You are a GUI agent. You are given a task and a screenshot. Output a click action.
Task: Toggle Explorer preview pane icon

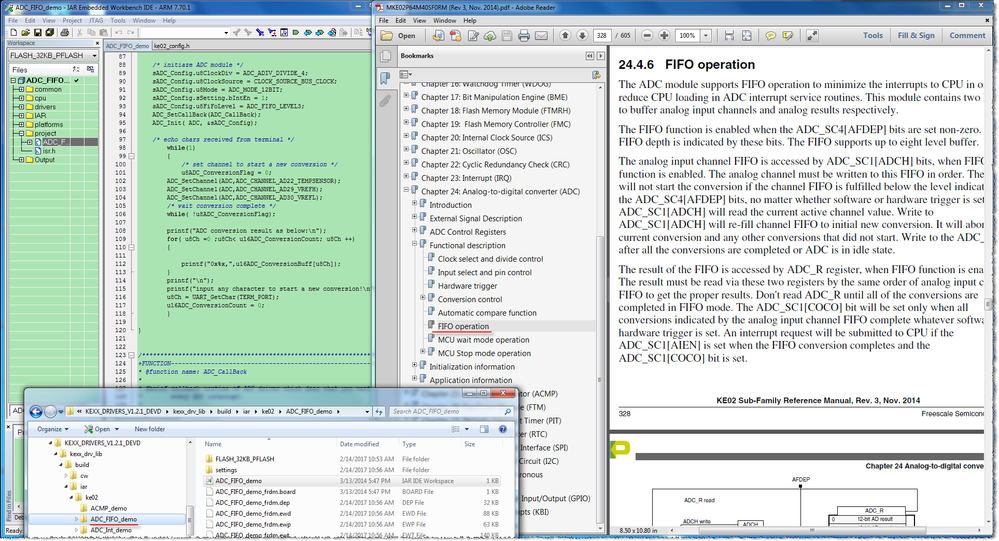point(484,429)
